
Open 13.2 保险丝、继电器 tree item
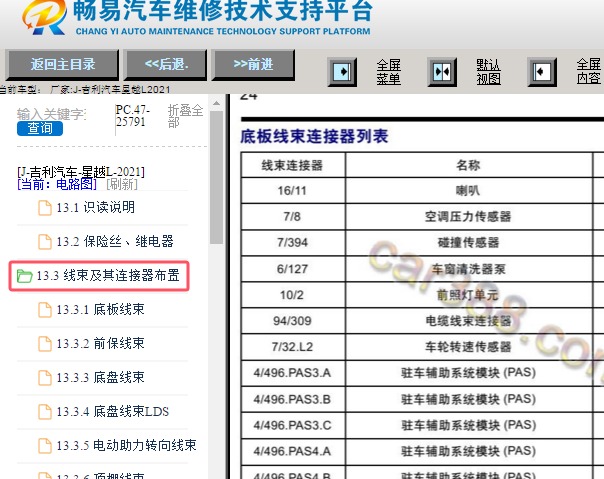coord(115,242)
